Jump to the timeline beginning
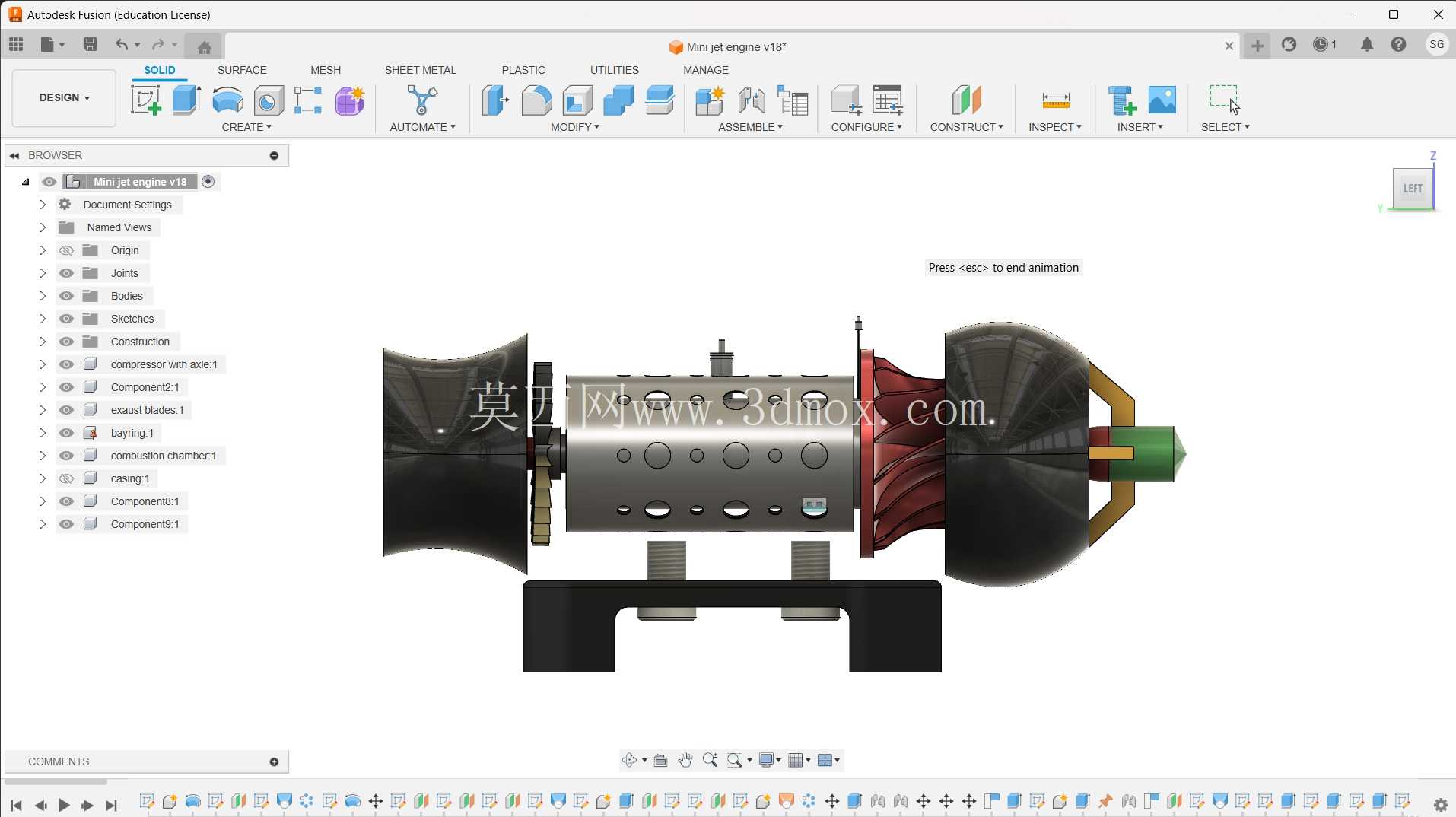The height and width of the screenshot is (817, 1456). (16, 805)
